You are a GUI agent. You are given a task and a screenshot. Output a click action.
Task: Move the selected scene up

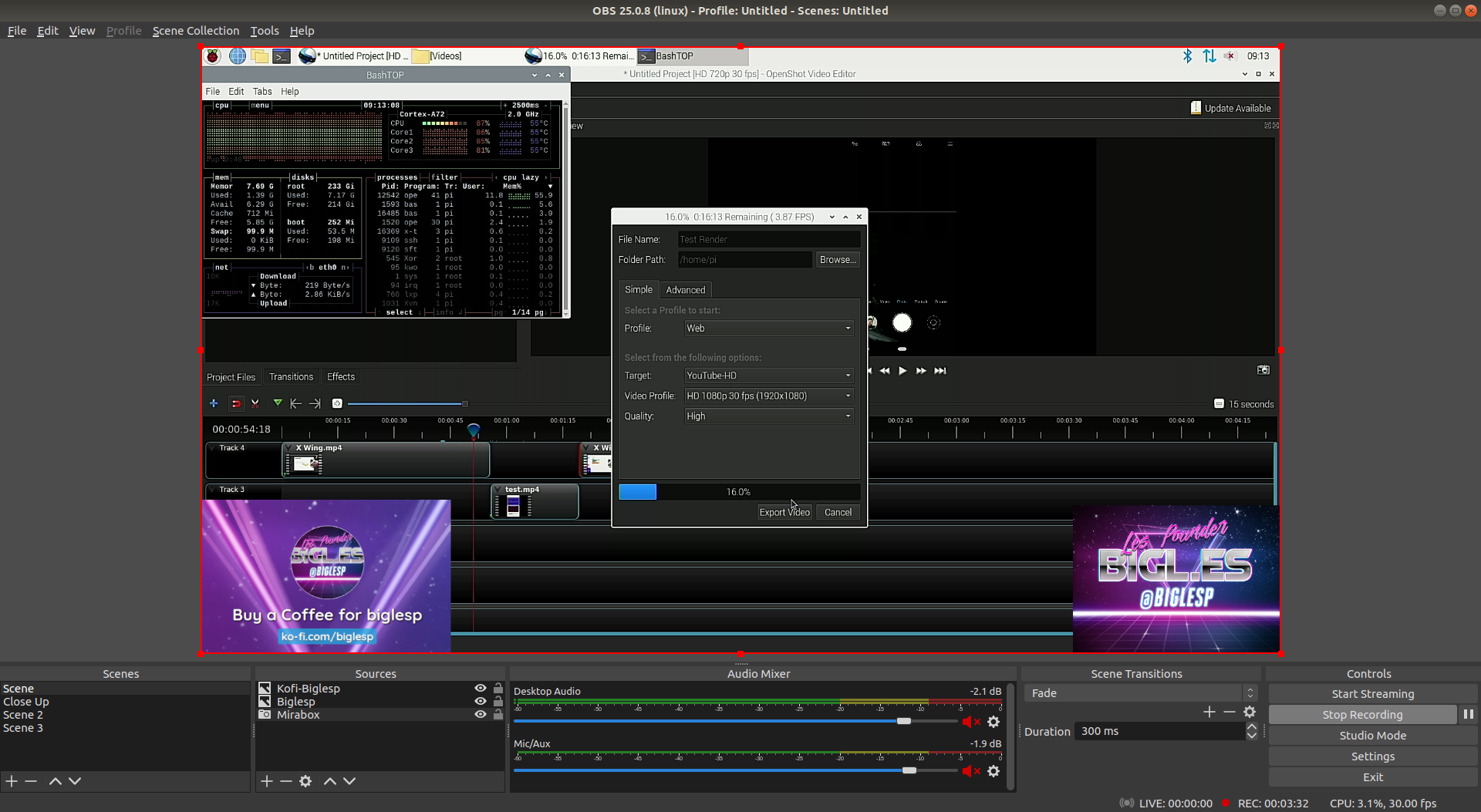tap(55, 781)
